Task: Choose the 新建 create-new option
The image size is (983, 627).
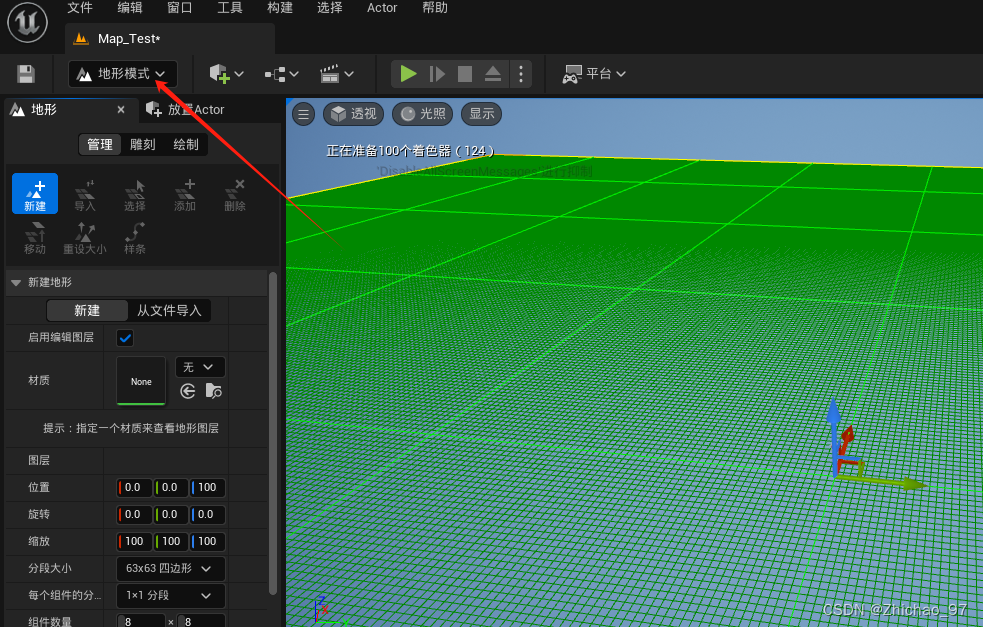Action: pyautogui.click(x=87, y=311)
